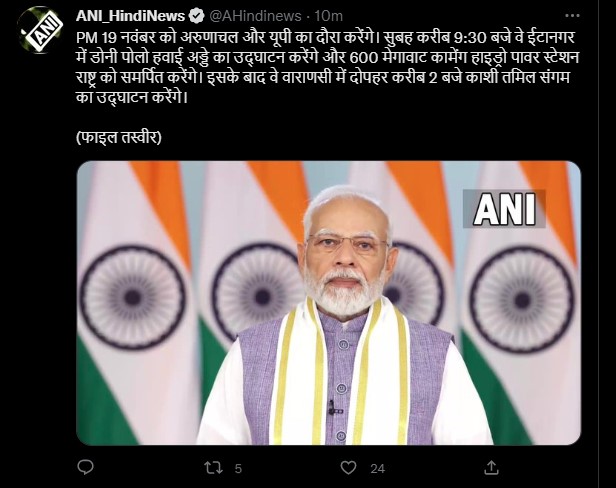View the retweet count showing 5

pos(238,468)
